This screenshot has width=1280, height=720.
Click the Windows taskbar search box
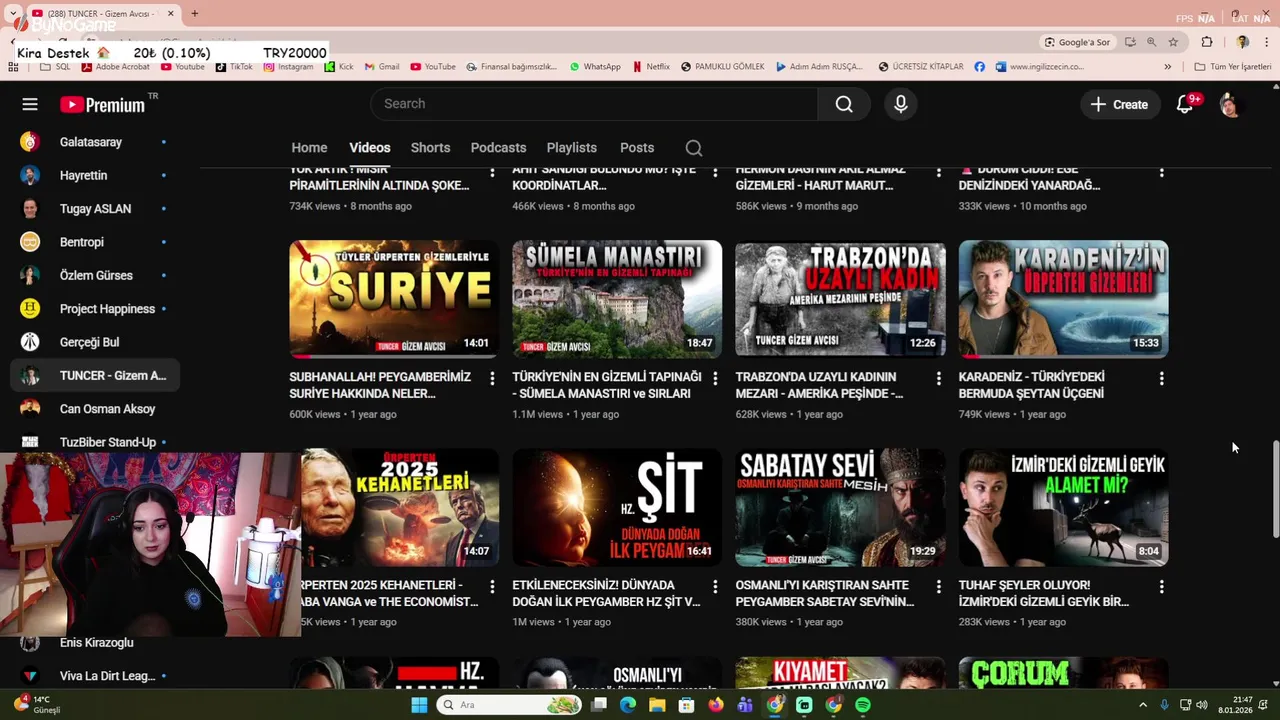510,705
